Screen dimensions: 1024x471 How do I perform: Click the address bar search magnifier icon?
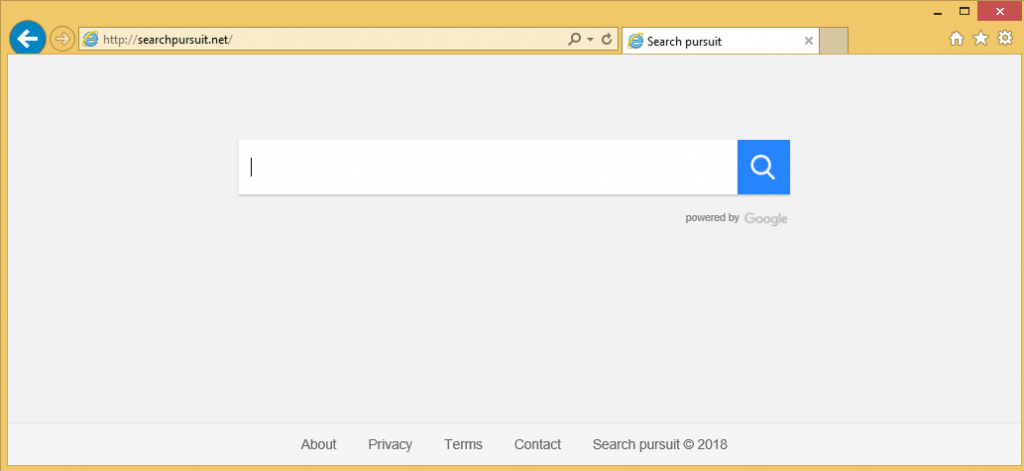(574, 40)
